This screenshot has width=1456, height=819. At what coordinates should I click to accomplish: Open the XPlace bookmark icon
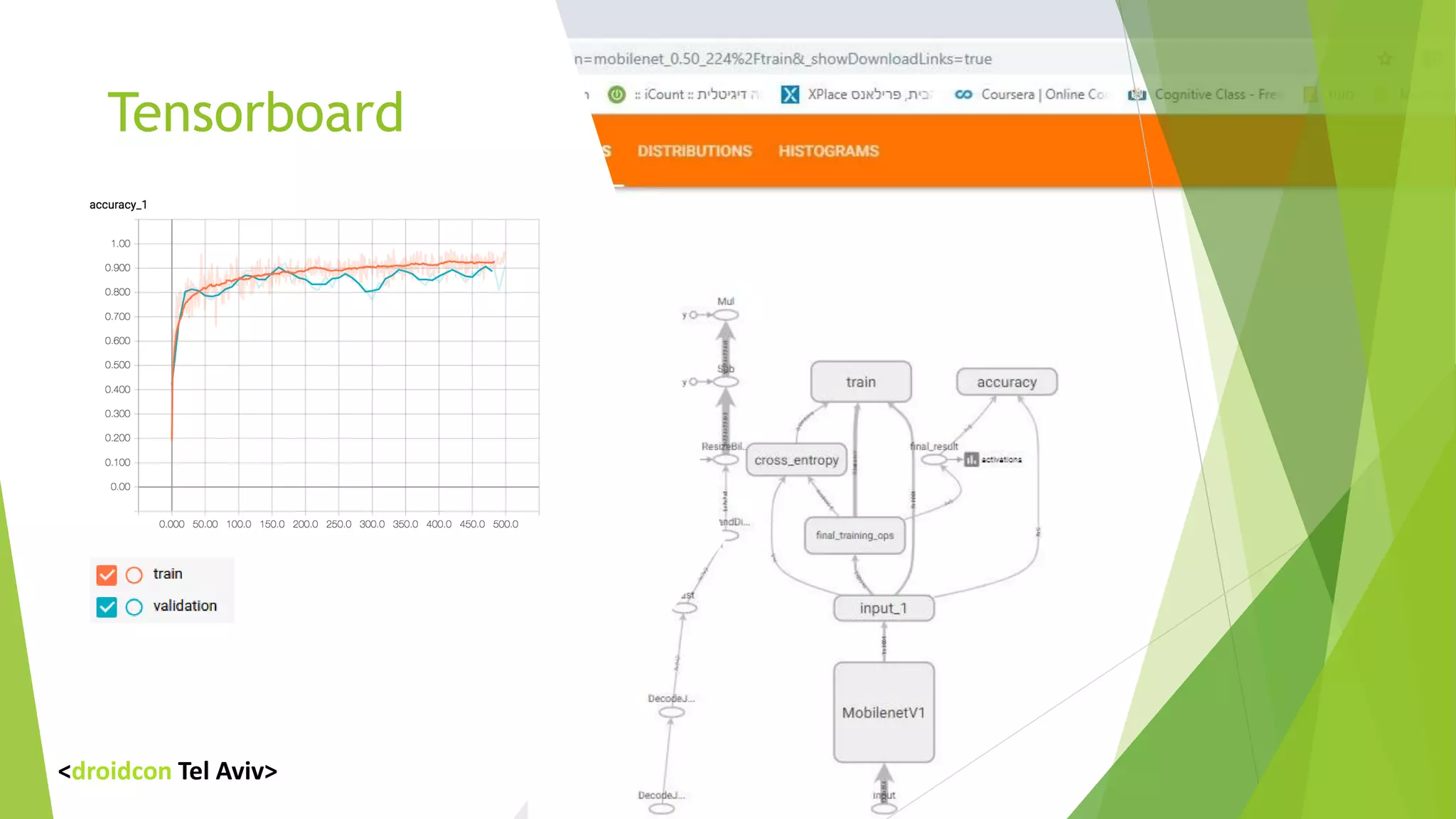click(x=790, y=95)
